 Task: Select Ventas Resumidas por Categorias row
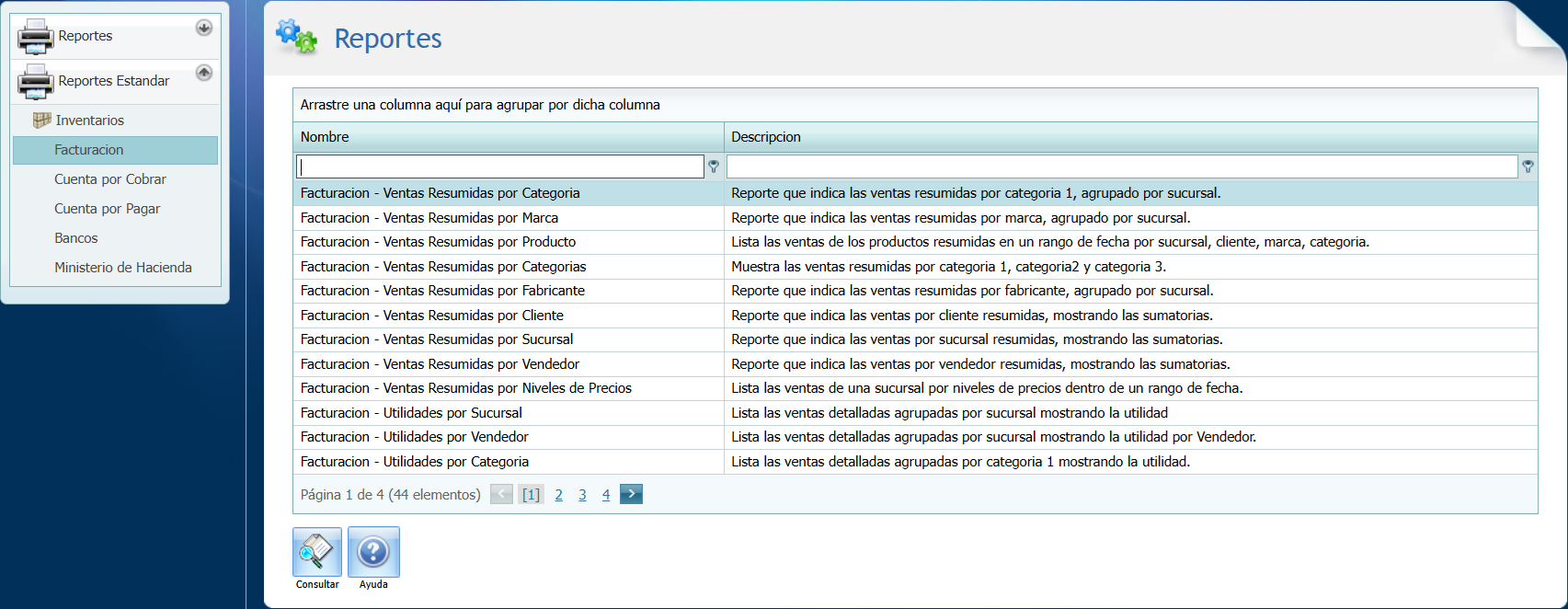tap(915, 267)
